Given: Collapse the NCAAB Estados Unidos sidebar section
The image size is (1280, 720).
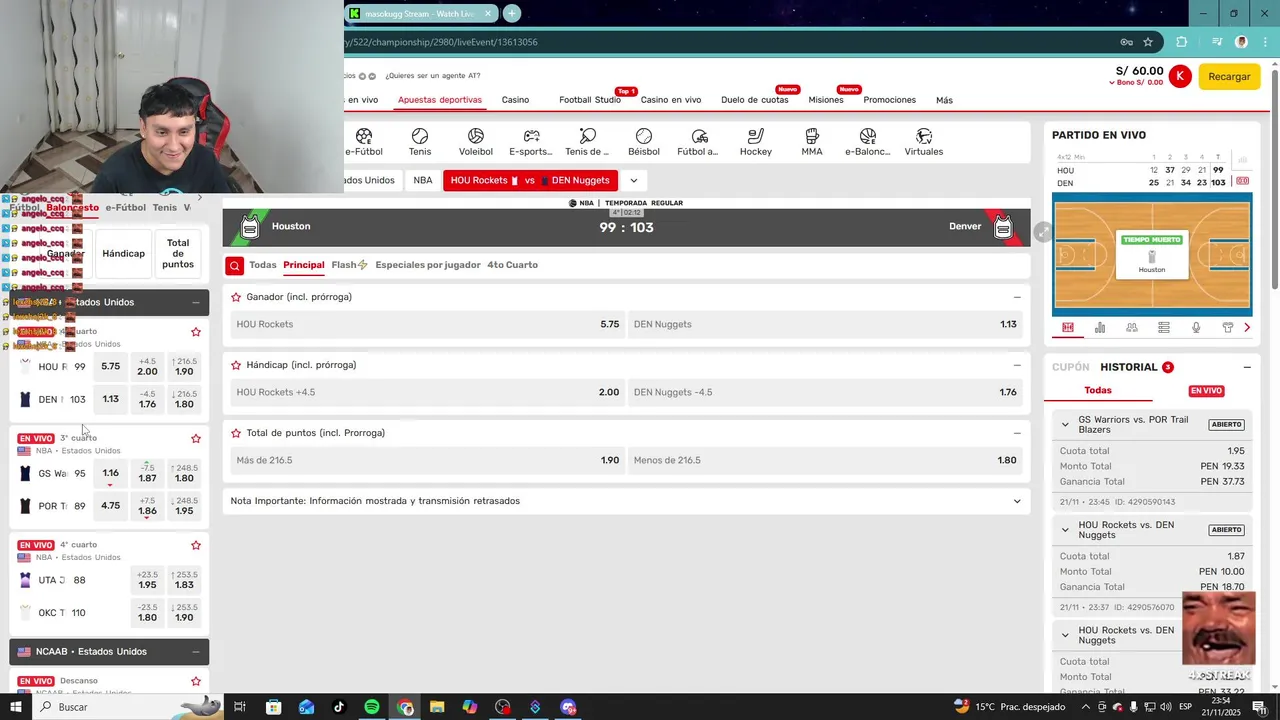Looking at the screenshot, I should coord(196,651).
